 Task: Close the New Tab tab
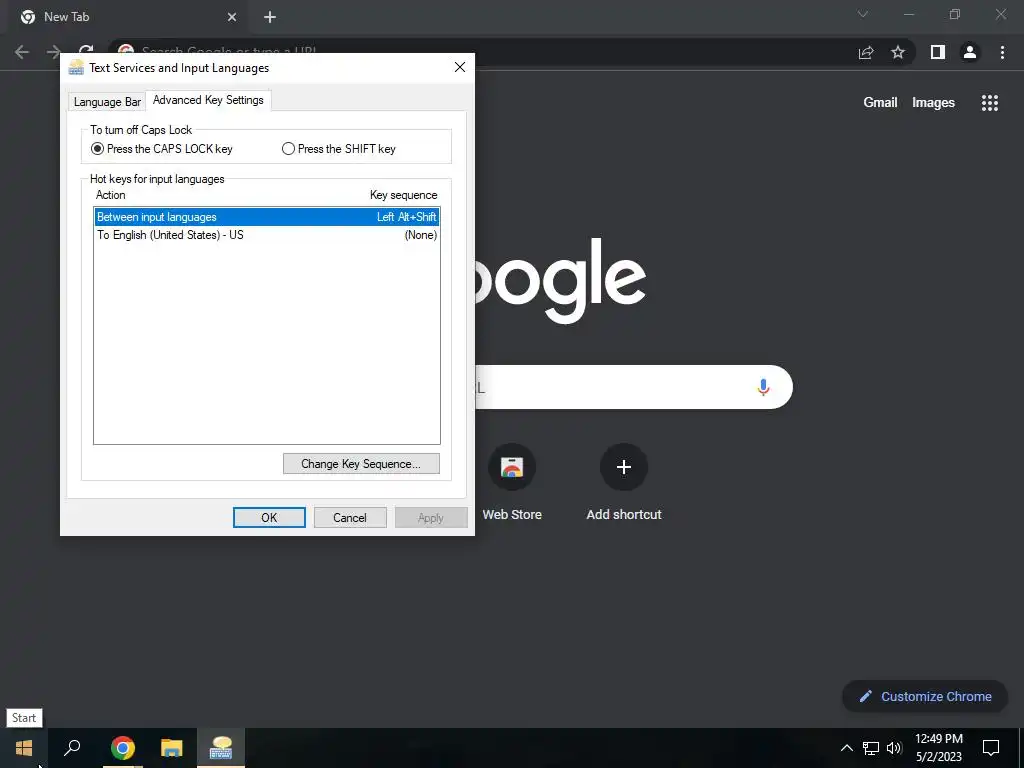coord(232,17)
